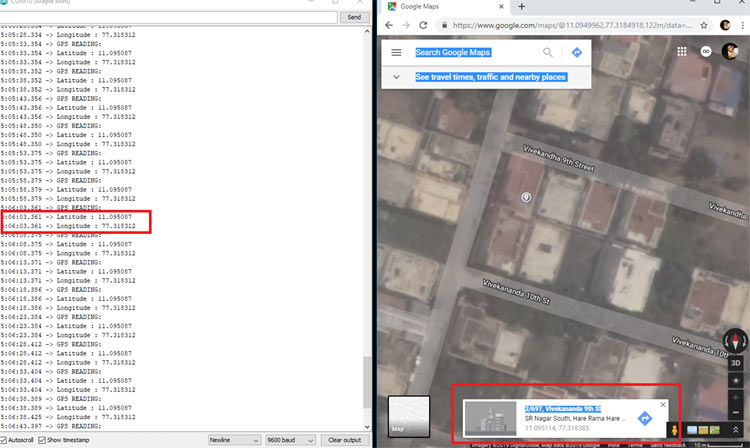The width and height of the screenshot is (750, 448).
Task: Toggle the Show timestamp checkbox
Action: click(x=42, y=440)
